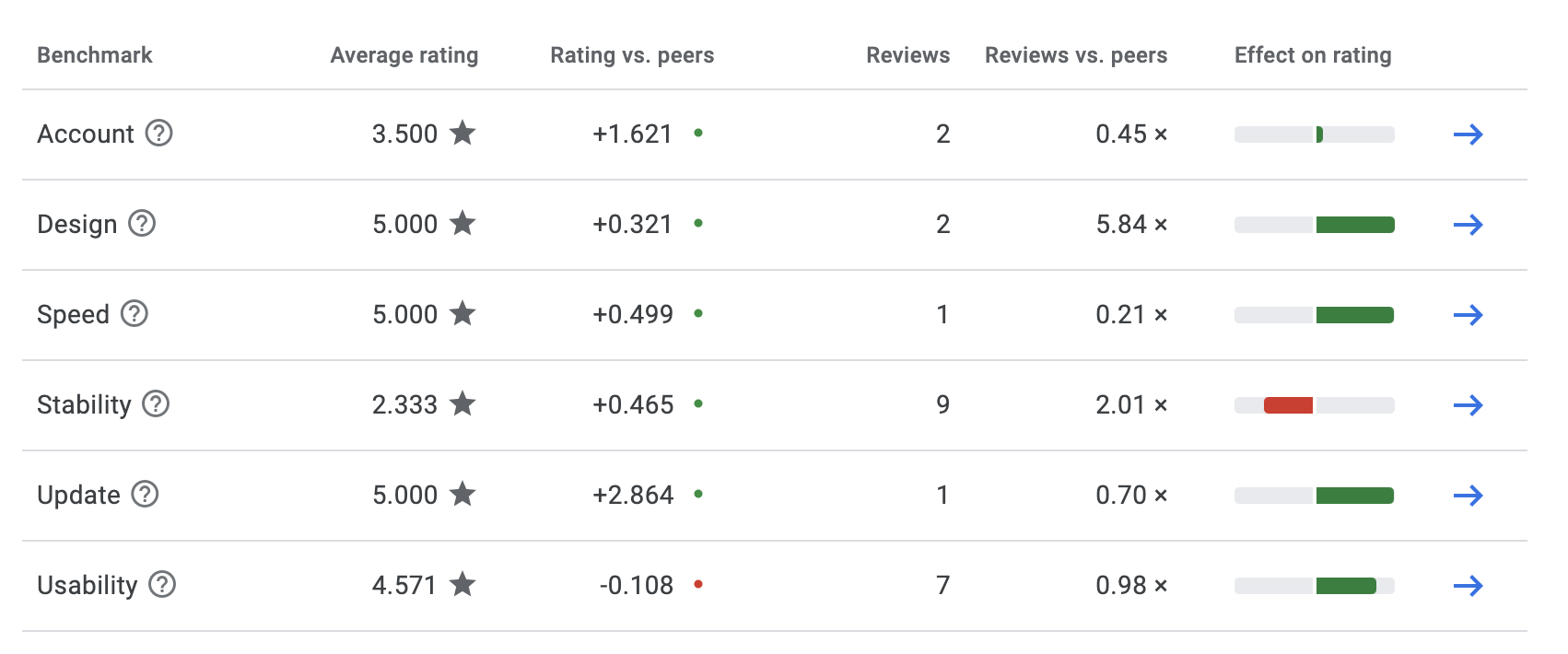Sort by the Benchmark column header
Viewport: 1568px width, 654px height.
tap(95, 55)
